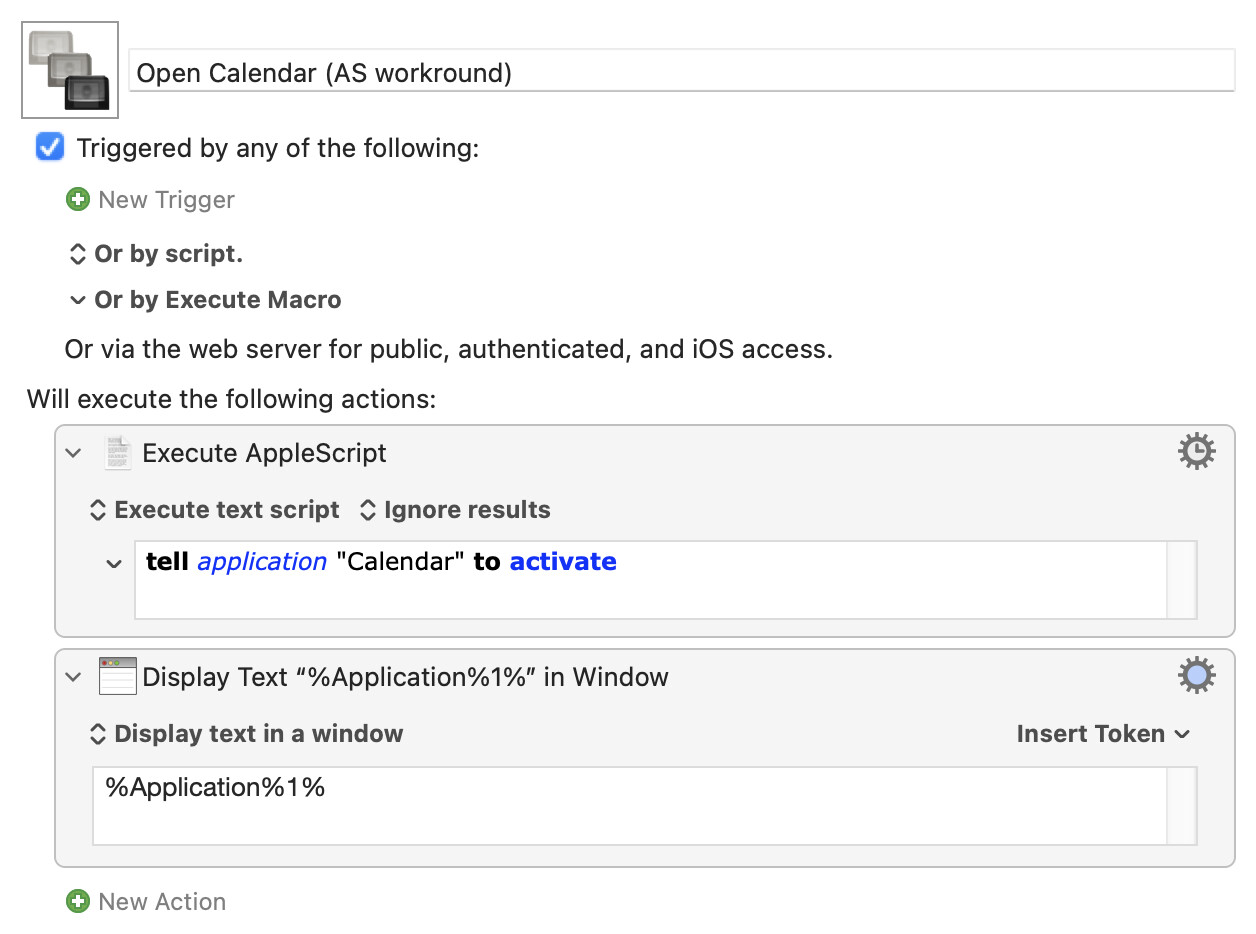1256x934 pixels.
Task: Open the Ignore results dropdown
Action: 455,510
